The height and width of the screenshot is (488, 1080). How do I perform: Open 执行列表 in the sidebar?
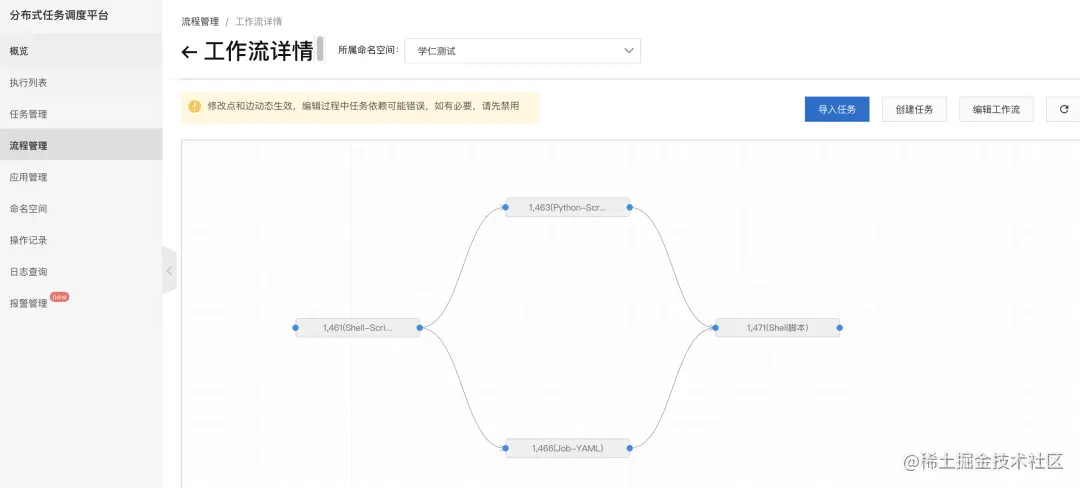[81, 83]
